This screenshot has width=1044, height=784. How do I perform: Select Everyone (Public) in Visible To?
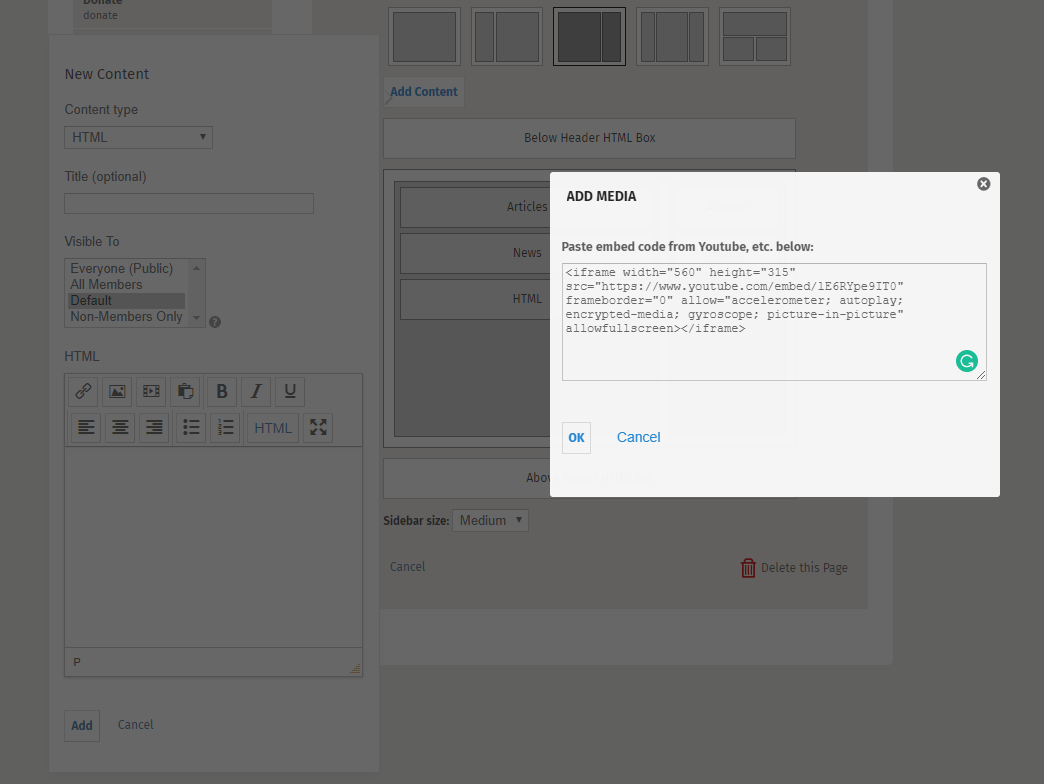122,268
